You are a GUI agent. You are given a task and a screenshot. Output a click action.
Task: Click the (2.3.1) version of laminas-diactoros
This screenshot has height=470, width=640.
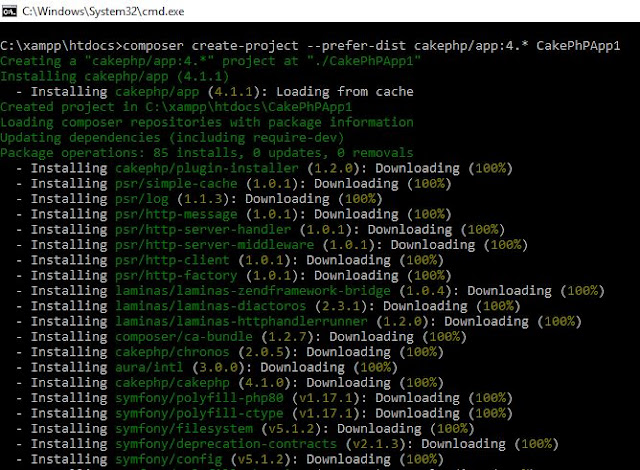pyautogui.click(x=341, y=306)
